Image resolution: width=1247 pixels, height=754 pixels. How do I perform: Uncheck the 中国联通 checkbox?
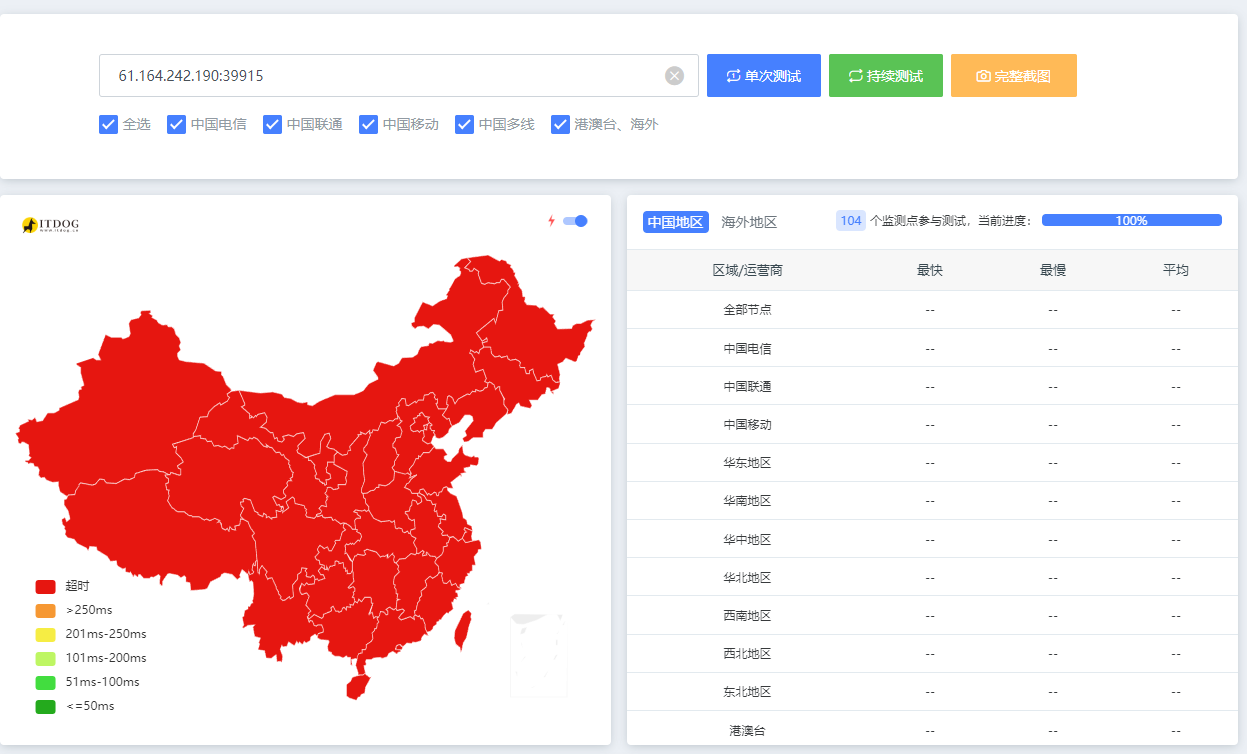pos(273,124)
